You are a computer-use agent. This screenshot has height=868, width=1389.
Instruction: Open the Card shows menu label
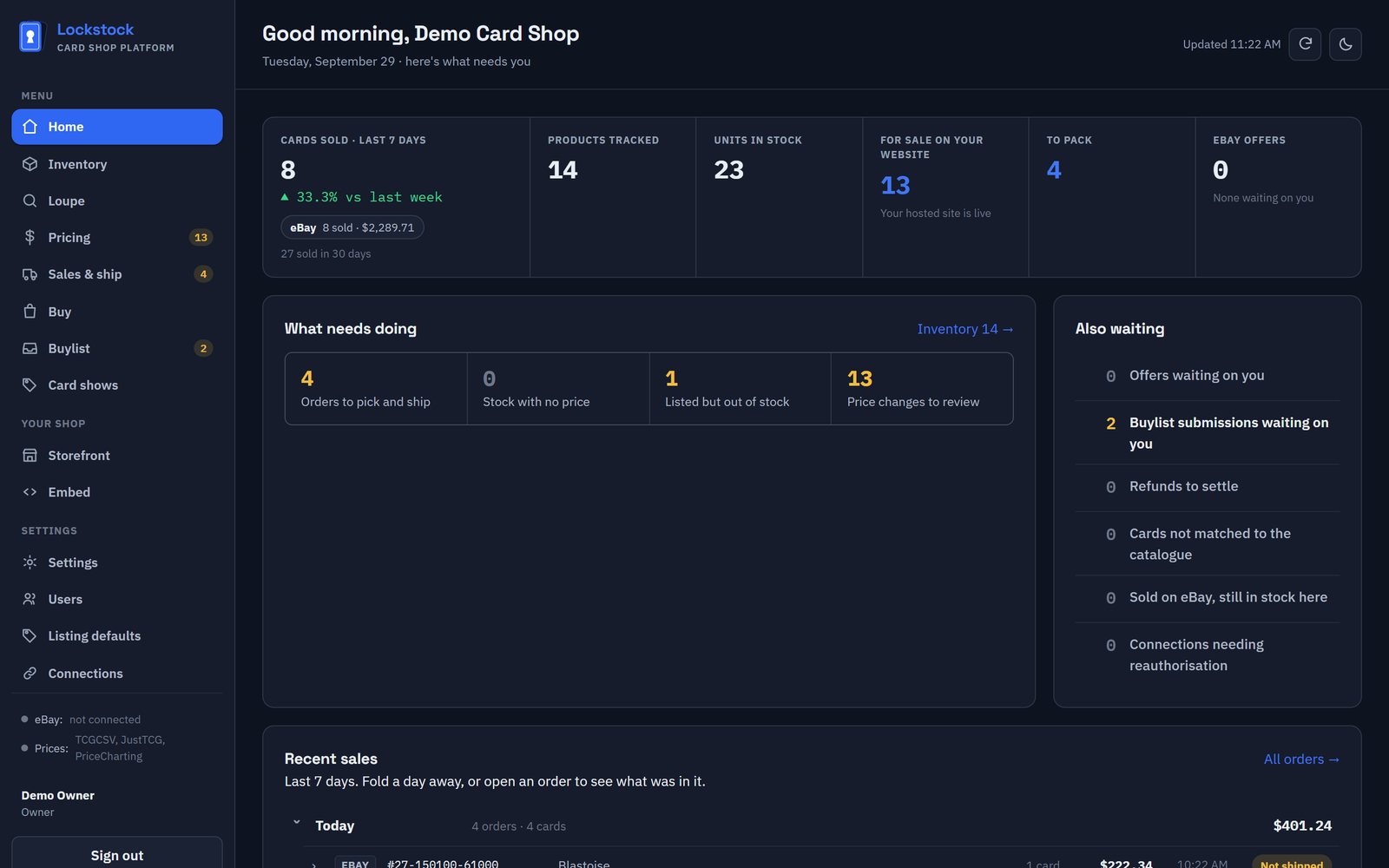pos(82,385)
